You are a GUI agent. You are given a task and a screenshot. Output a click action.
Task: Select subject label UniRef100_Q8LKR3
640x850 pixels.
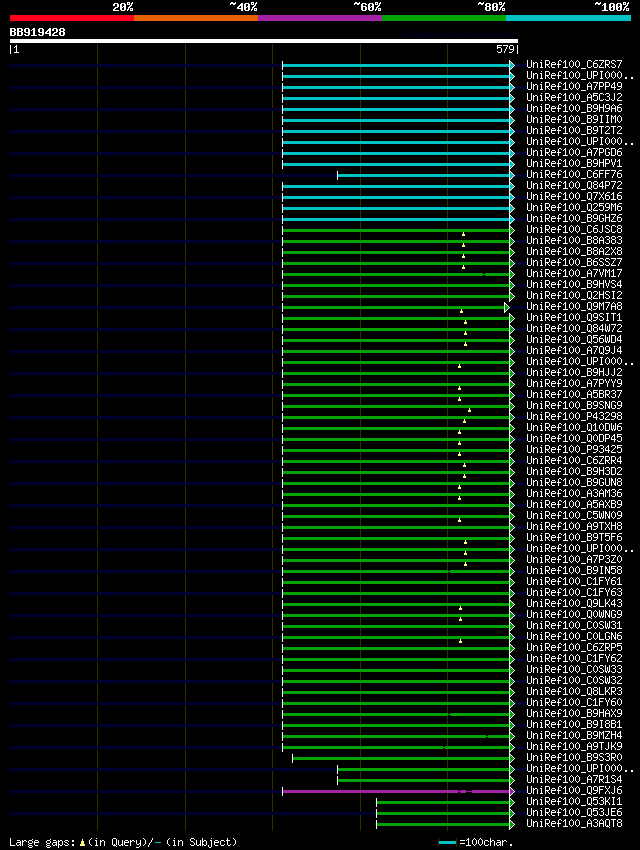574,691
